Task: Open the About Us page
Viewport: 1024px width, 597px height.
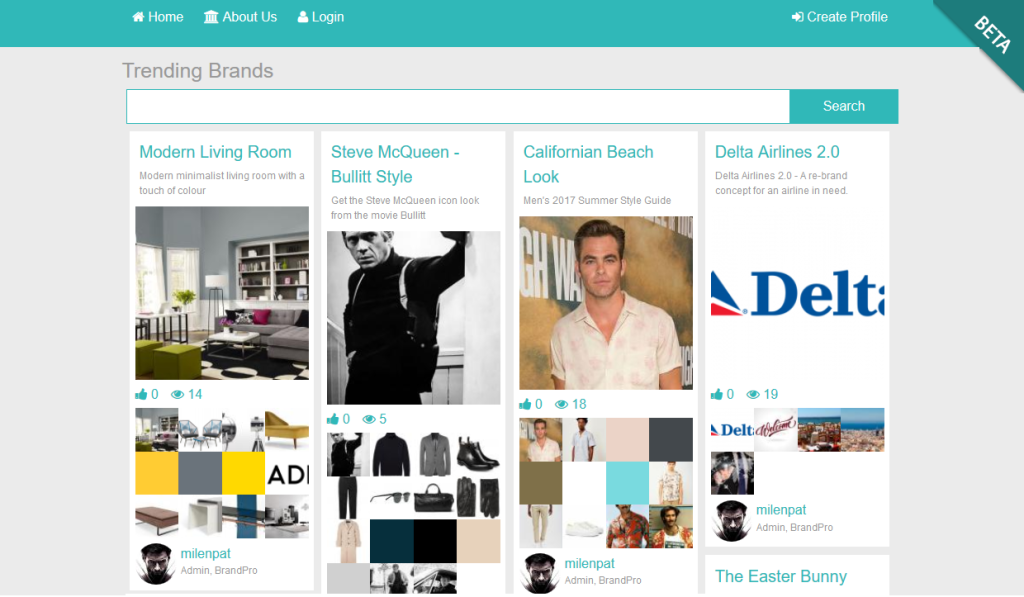Action: point(240,17)
